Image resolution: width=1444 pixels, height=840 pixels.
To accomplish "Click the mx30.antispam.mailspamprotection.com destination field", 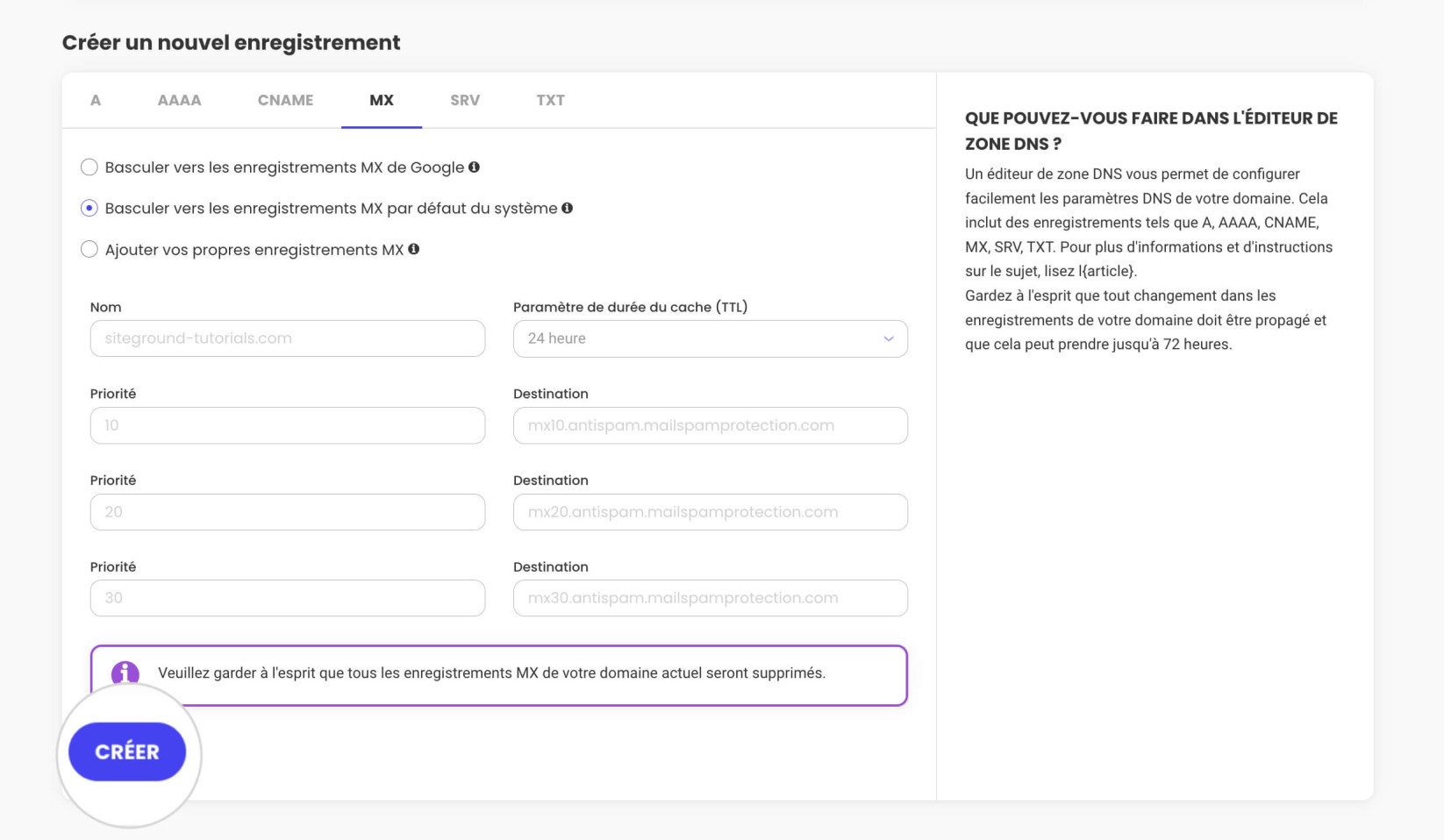I will click(x=711, y=598).
